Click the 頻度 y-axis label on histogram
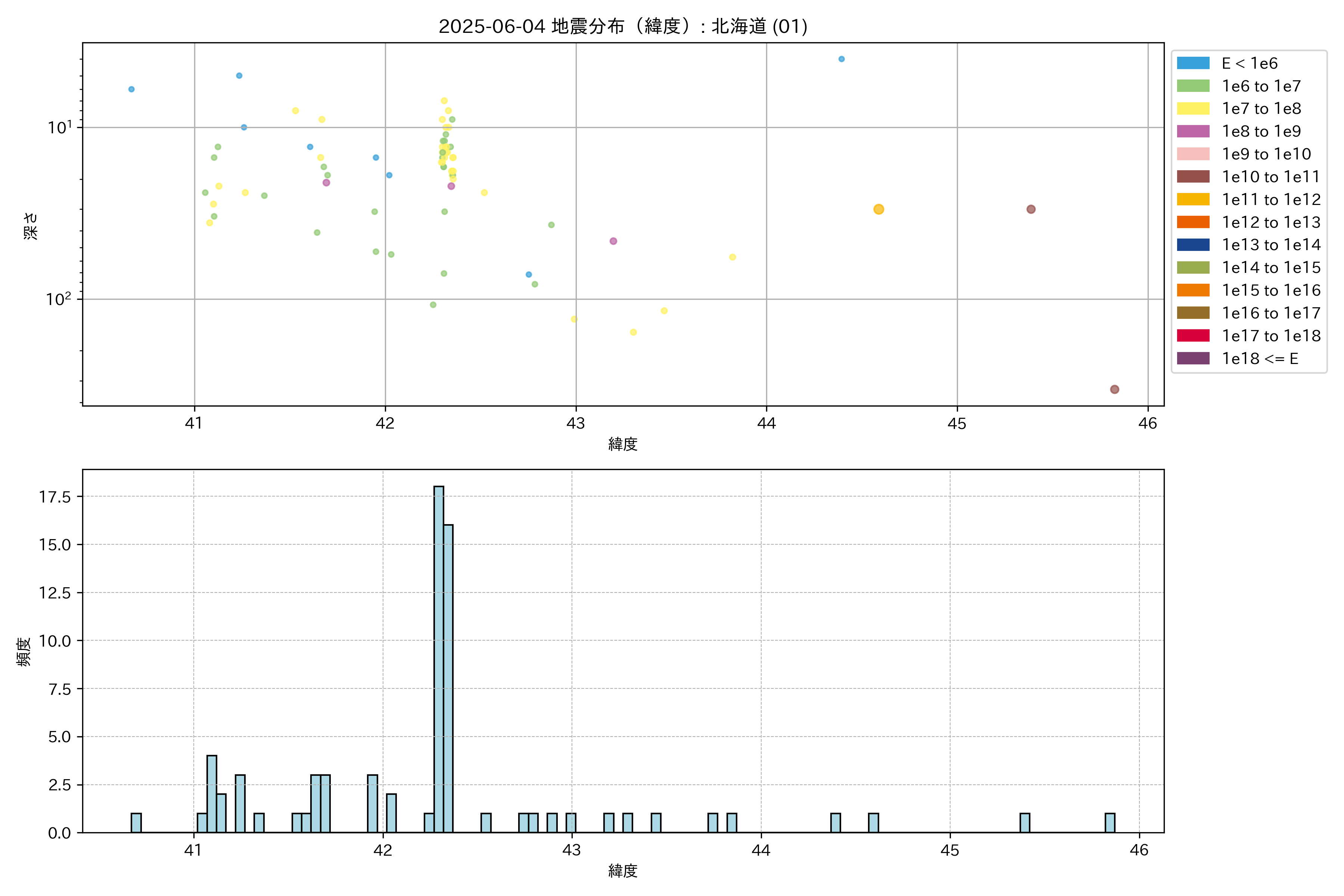This screenshot has height=896, width=1344. pyautogui.click(x=24, y=651)
